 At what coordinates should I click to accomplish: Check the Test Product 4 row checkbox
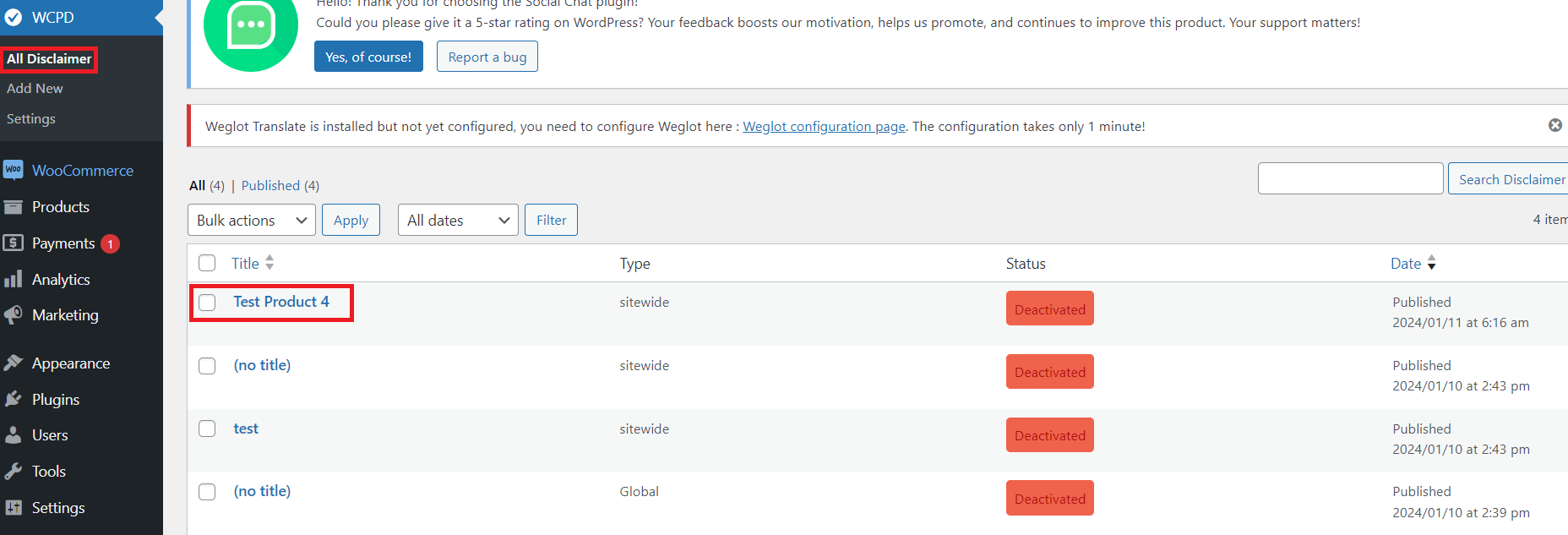(207, 303)
